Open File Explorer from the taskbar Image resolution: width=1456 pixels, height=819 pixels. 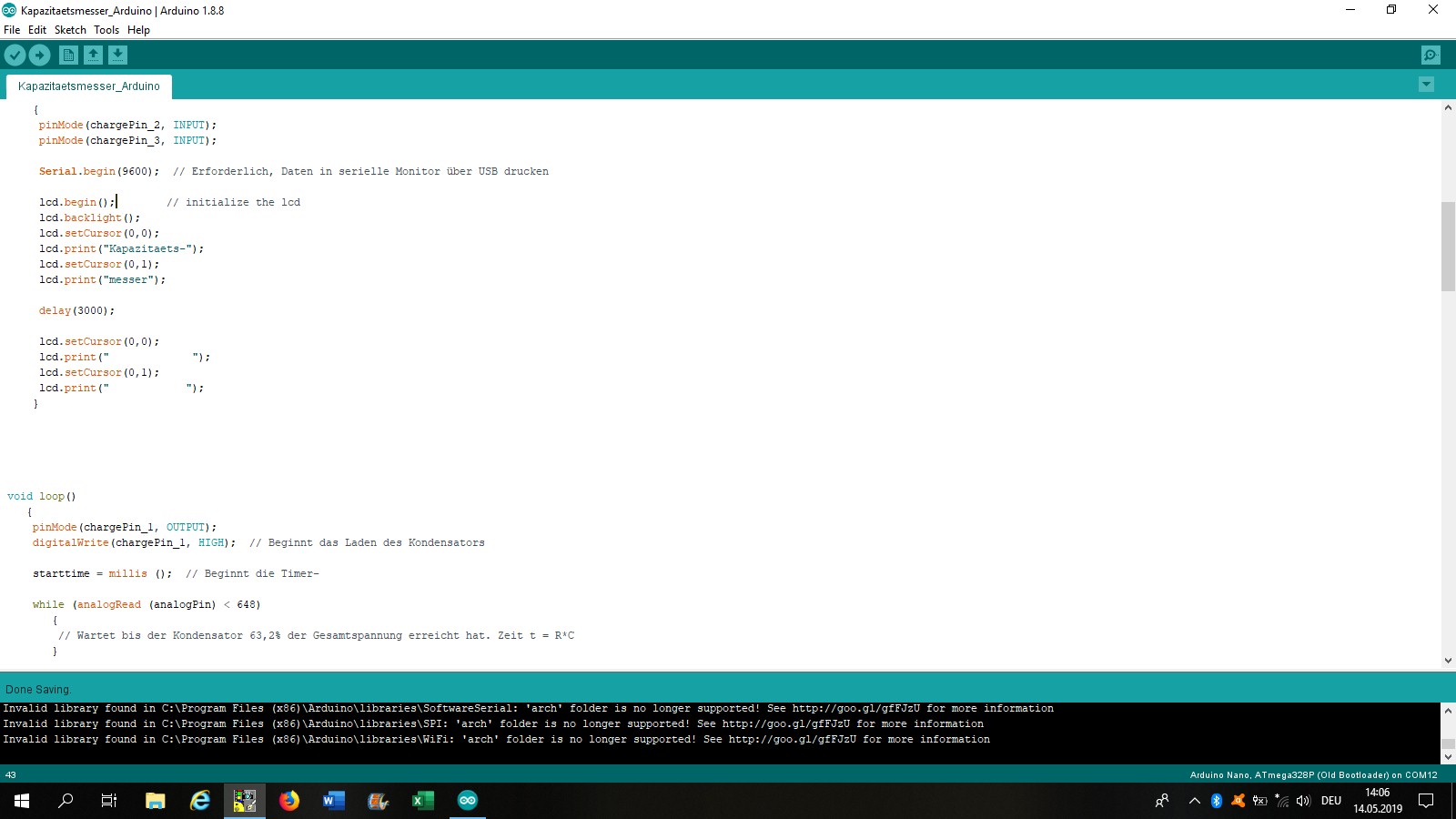click(156, 801)
